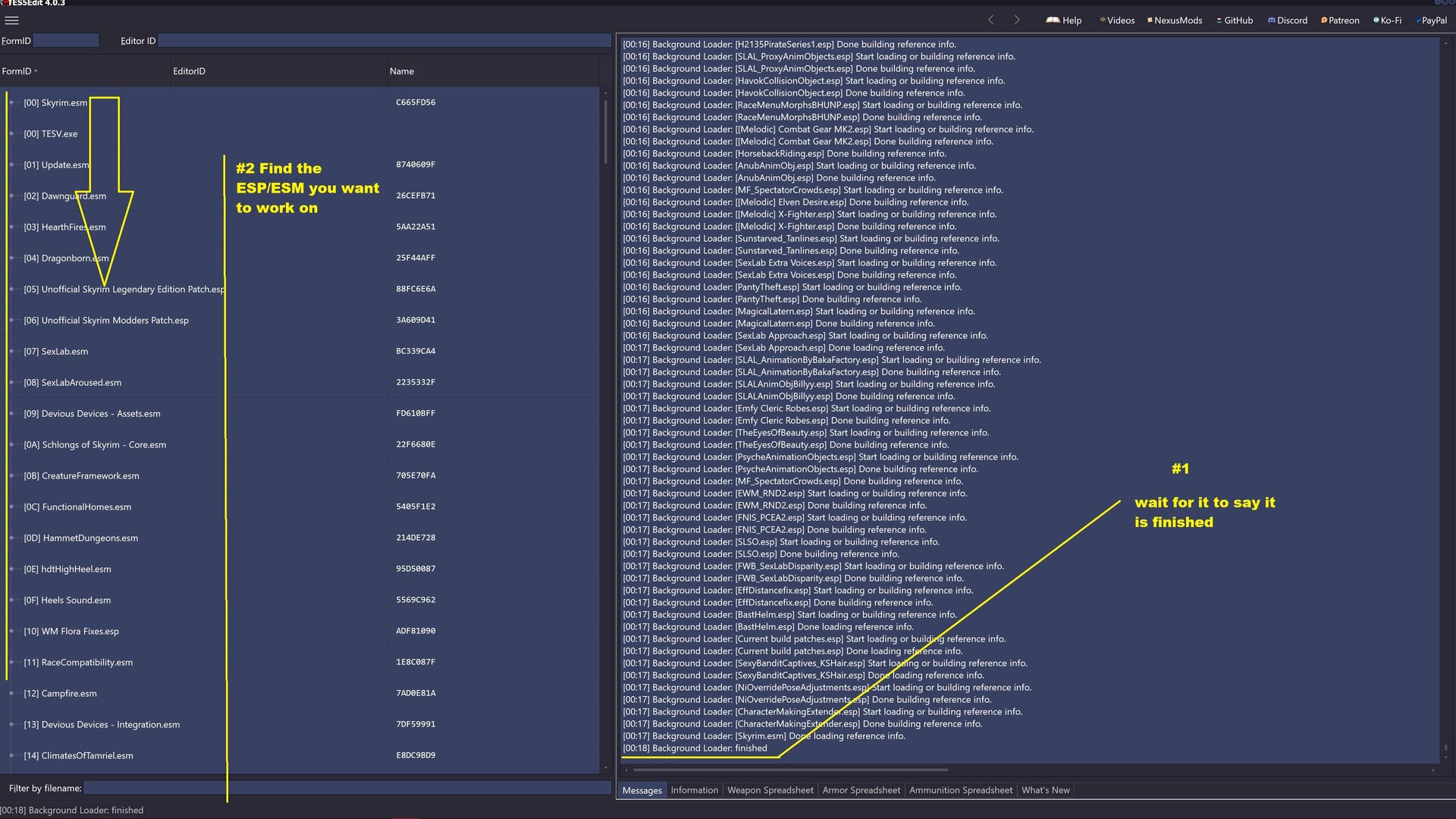
Task: Open the hamburger main menu icon
Action: pyautogui.click(x=11, y=20)
